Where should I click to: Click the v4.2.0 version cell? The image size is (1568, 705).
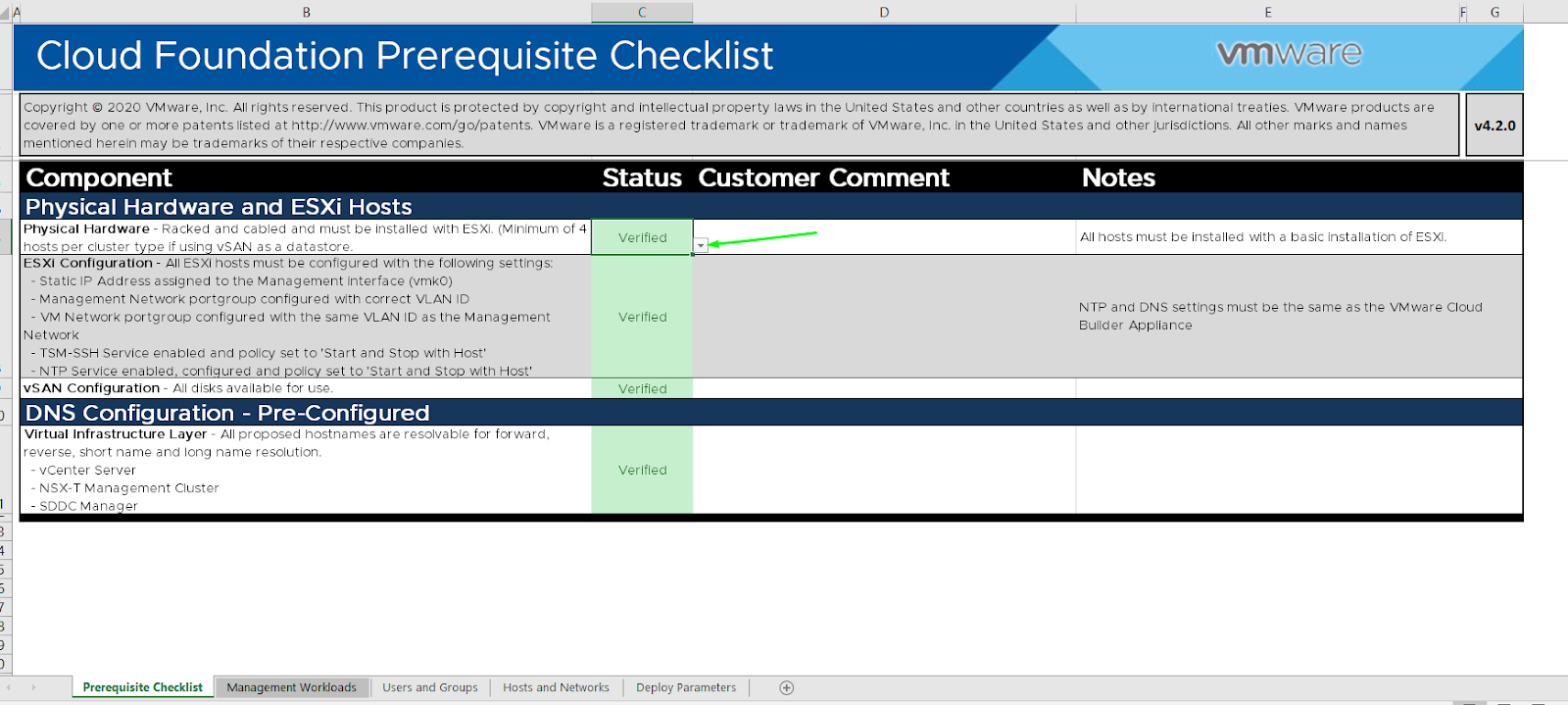[1494, 126]
